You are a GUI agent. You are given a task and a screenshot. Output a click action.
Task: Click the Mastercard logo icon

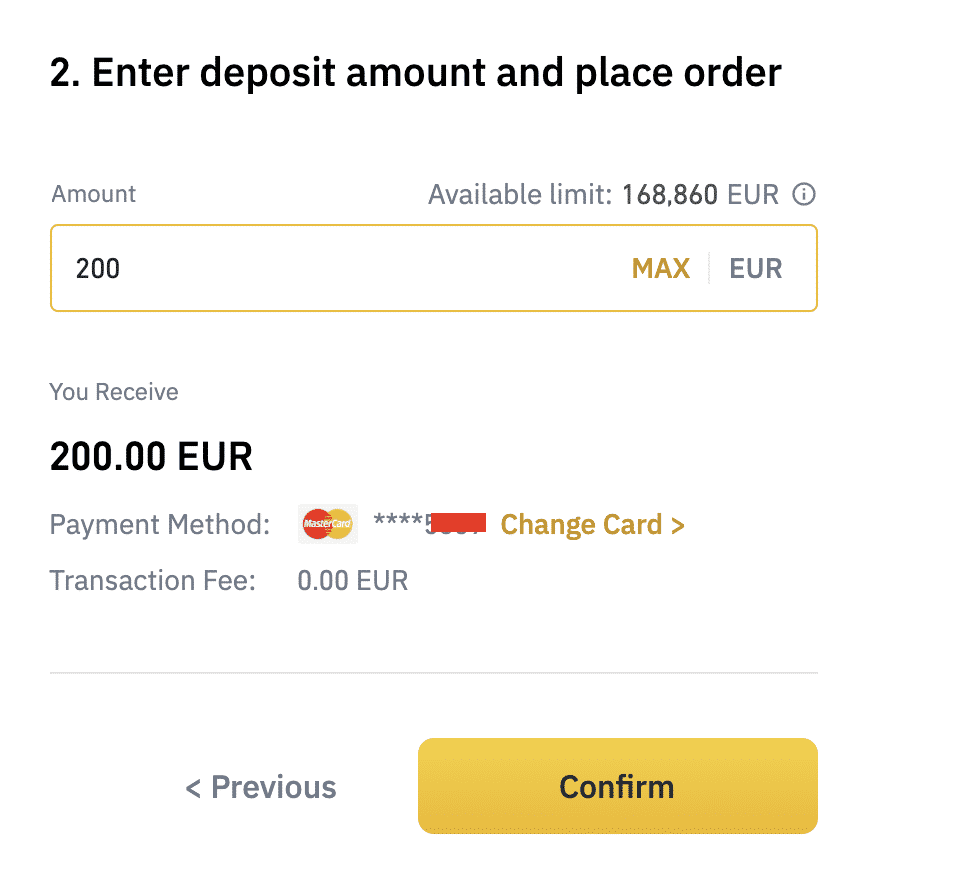click(x=328, y=524)
